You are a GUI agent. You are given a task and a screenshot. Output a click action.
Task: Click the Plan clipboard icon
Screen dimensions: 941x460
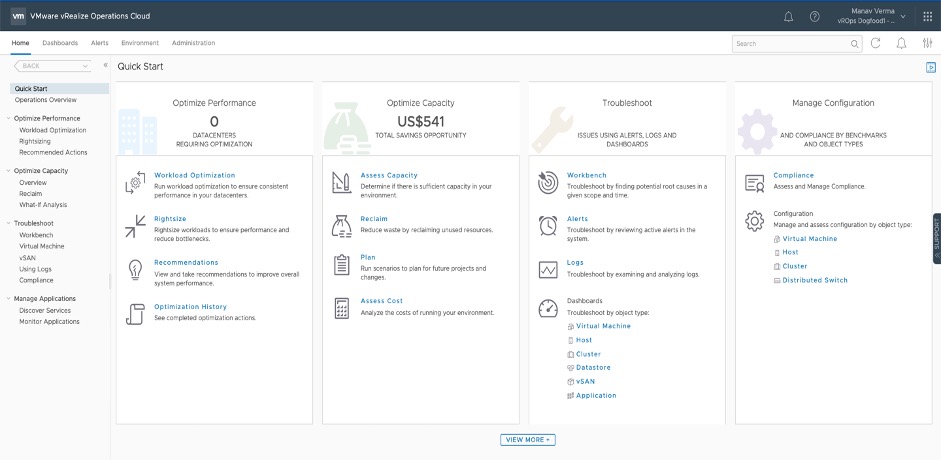(x=341, y=264)
